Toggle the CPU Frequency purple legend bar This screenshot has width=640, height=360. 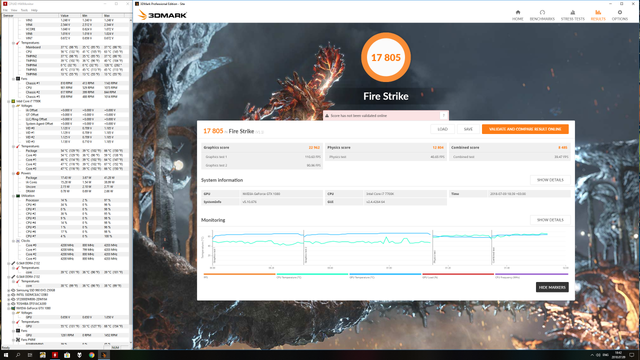click(x=531, y=274)
